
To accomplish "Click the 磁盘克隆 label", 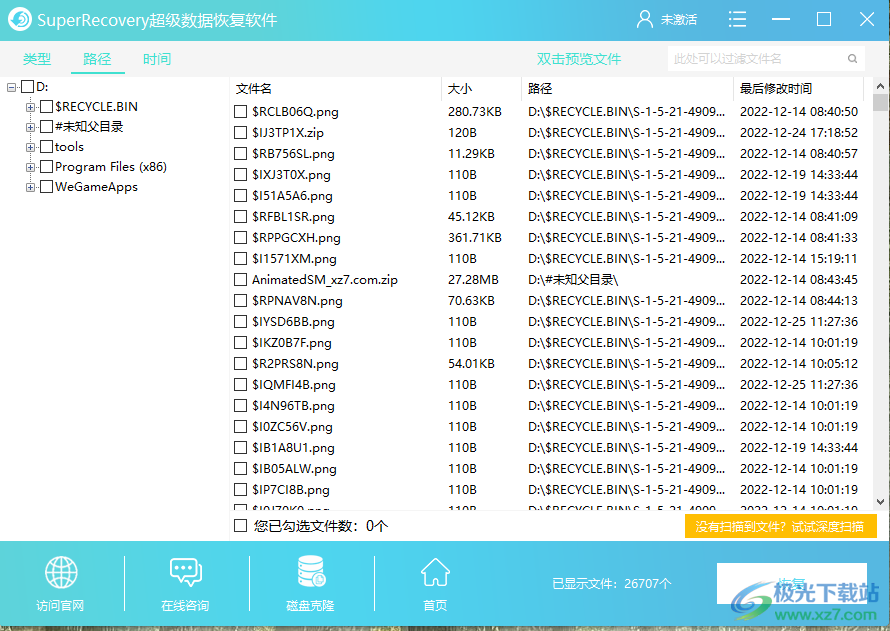I will (x=310, y=606).
